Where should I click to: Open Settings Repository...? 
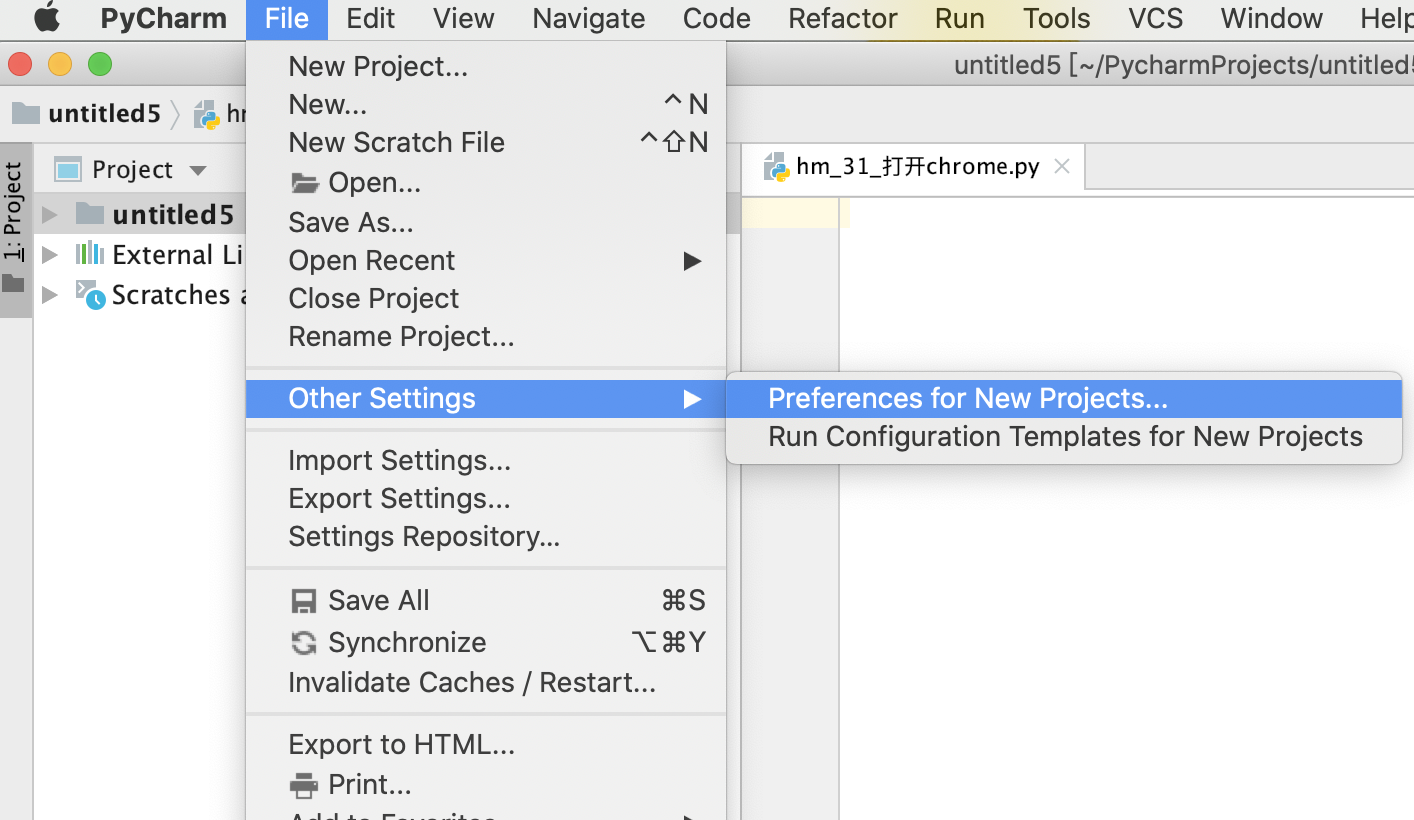click(486, 536)
